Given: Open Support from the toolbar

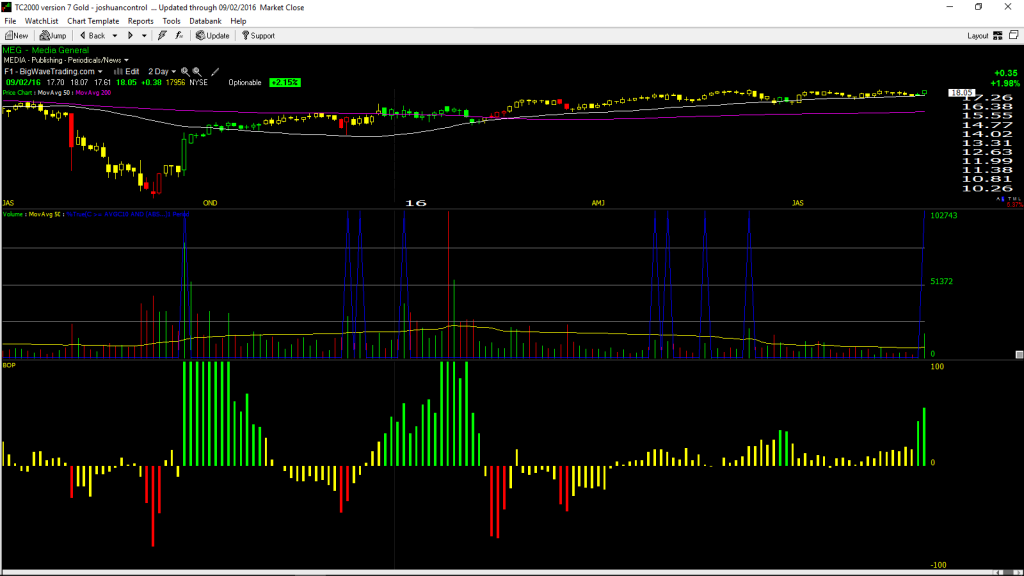Looking at the screenshot, I should [x=259, y=36].
